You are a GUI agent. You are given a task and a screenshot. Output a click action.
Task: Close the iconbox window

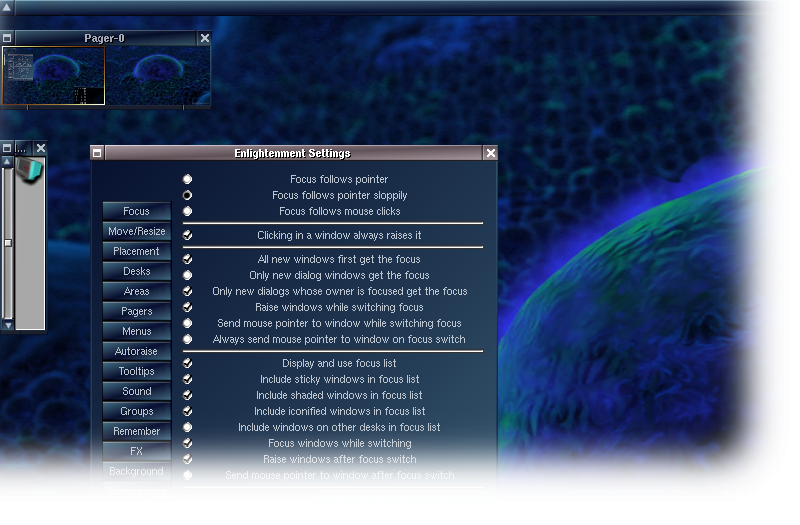pyautogui.click(x=41, y=148)
